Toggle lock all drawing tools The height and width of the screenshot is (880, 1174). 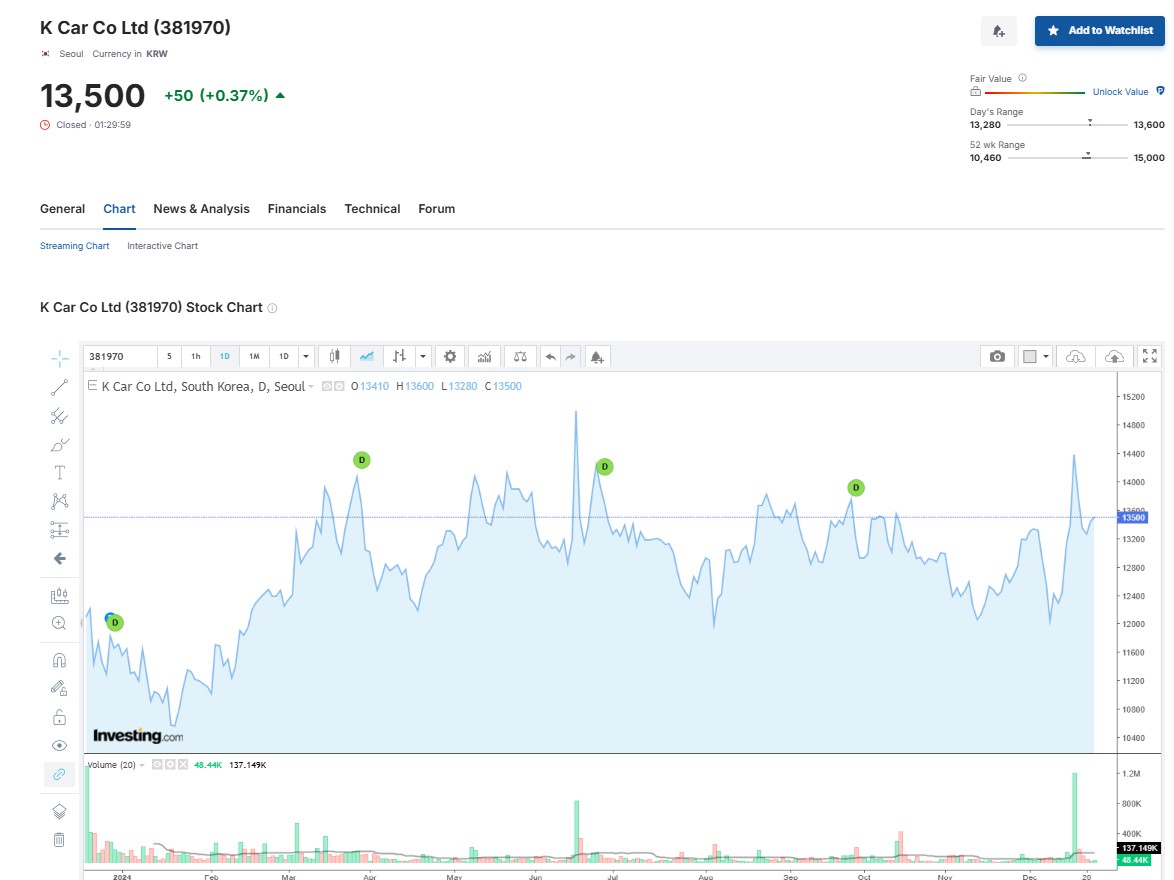click(59, 717)
